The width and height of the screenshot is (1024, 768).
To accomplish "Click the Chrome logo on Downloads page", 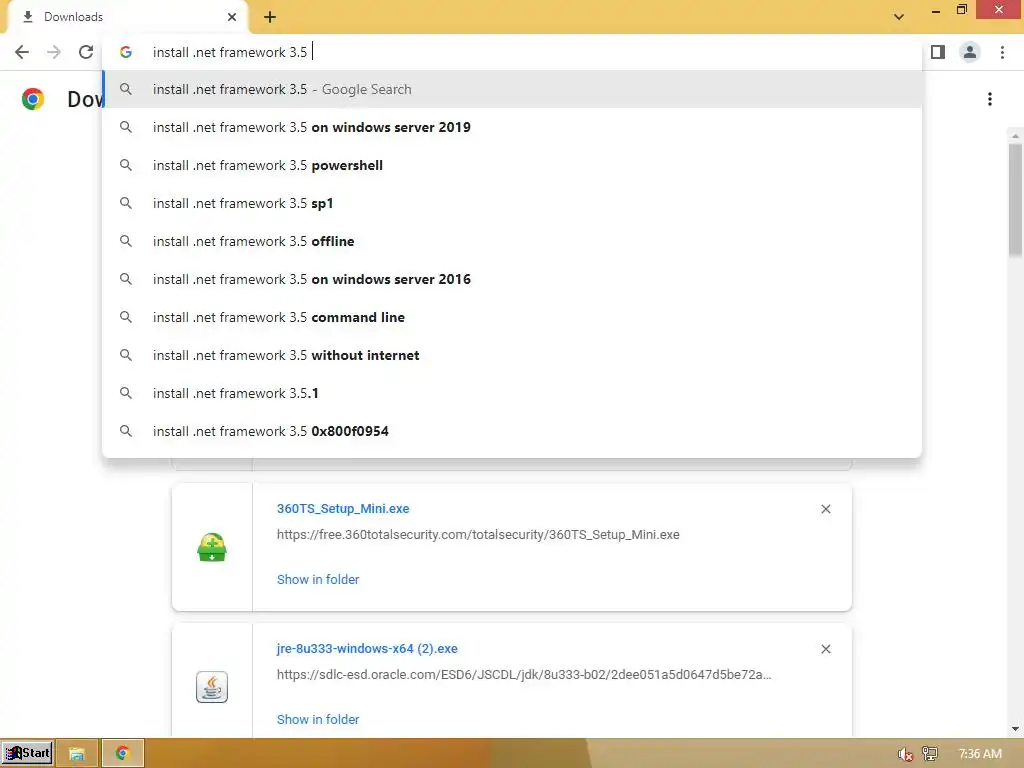I will click(x=33, y=99).
